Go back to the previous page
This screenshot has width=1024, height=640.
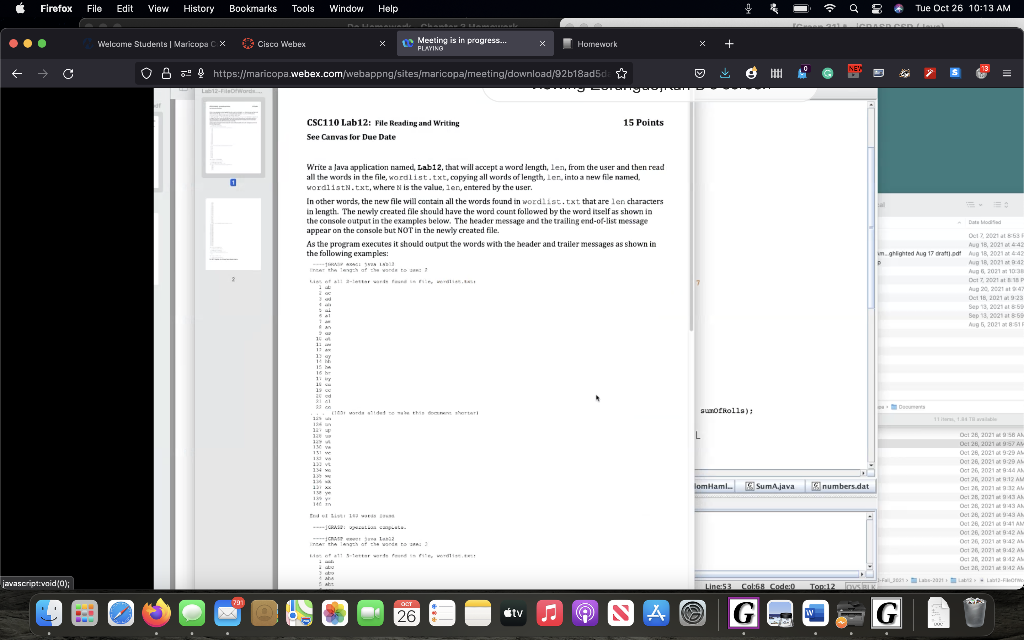click(17, 74)
